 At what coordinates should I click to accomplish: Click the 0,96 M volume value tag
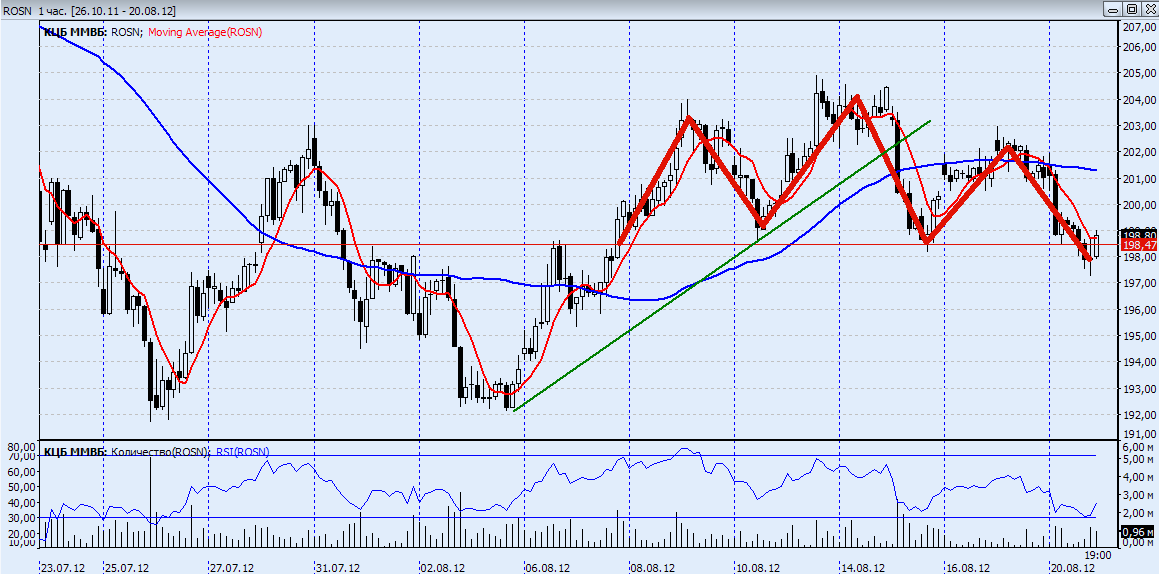coord(1138,532)
